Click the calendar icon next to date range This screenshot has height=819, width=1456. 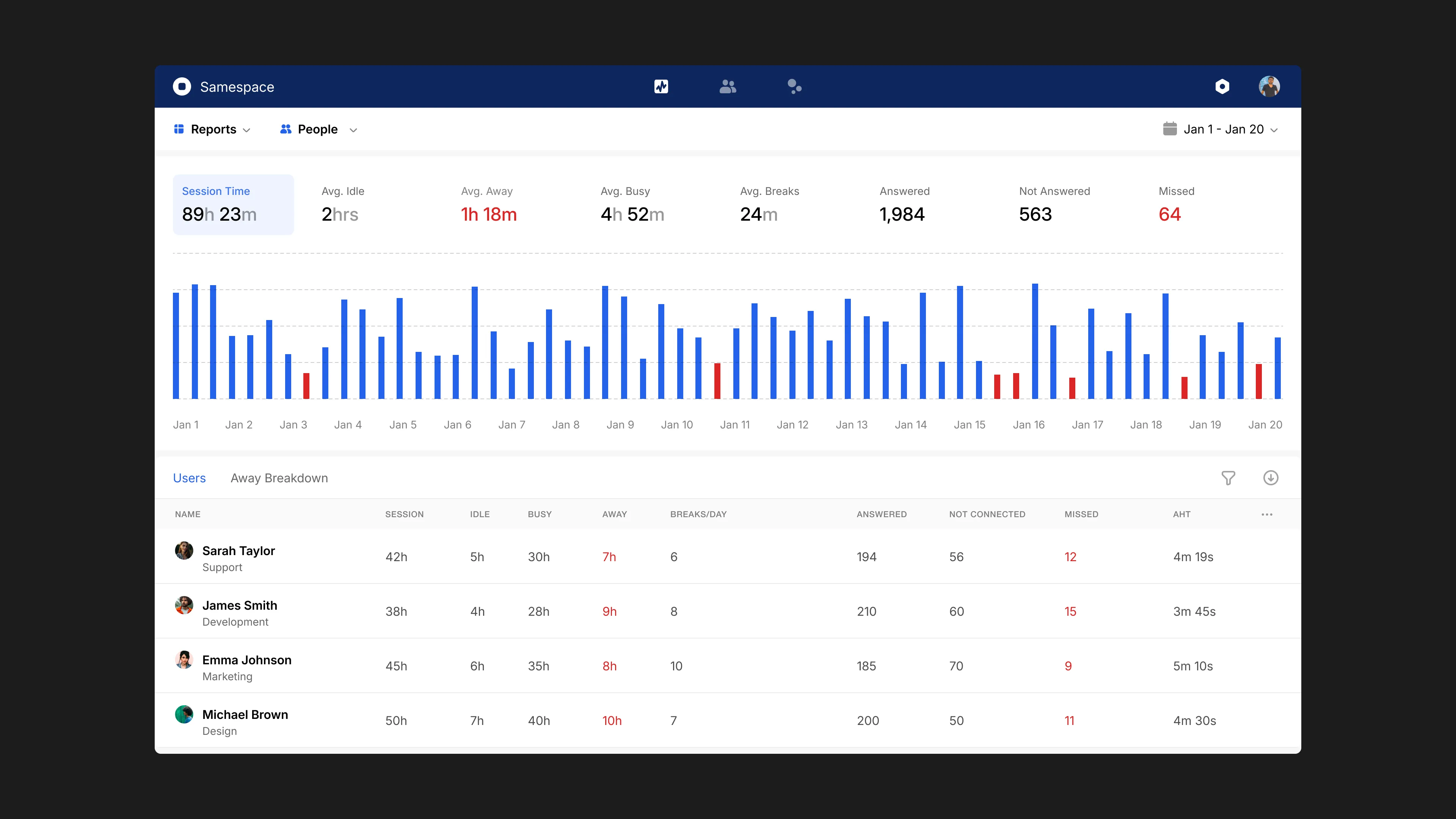point(1170,129)
